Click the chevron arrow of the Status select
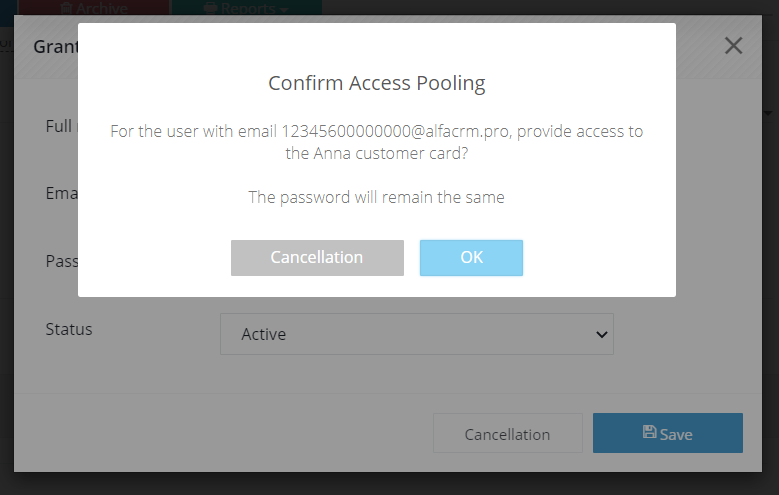The image size is (779, 495). (602, 334)
